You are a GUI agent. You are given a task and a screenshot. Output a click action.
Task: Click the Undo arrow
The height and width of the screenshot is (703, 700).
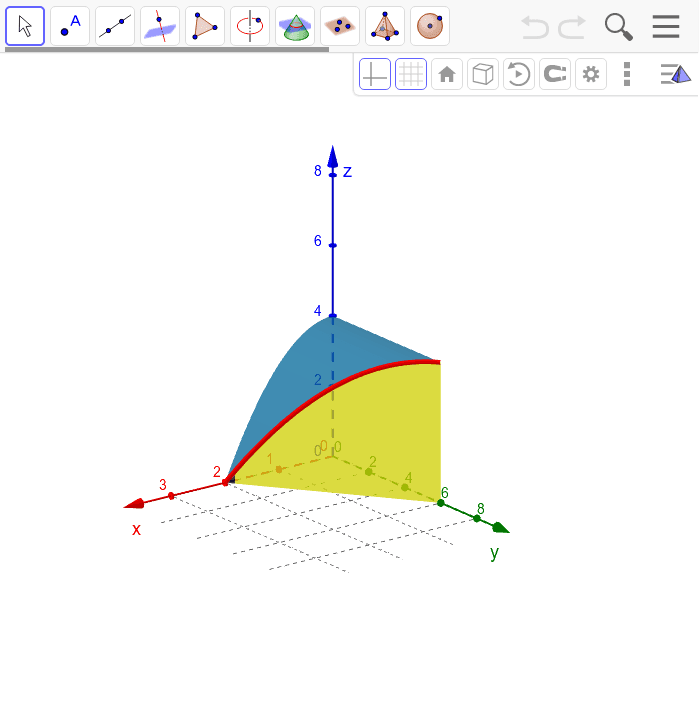[535, 27]
